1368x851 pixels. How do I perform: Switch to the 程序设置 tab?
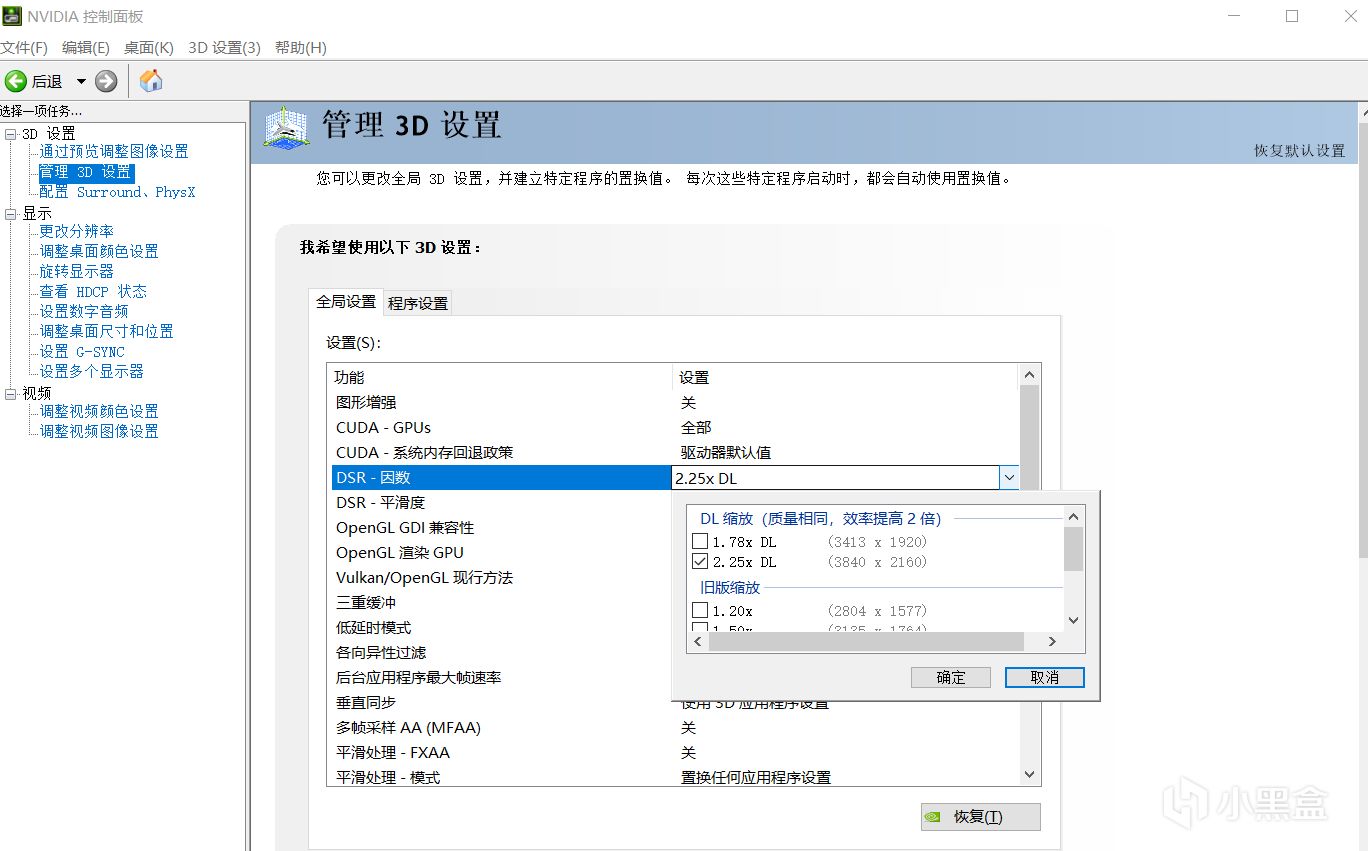(418, 303)
